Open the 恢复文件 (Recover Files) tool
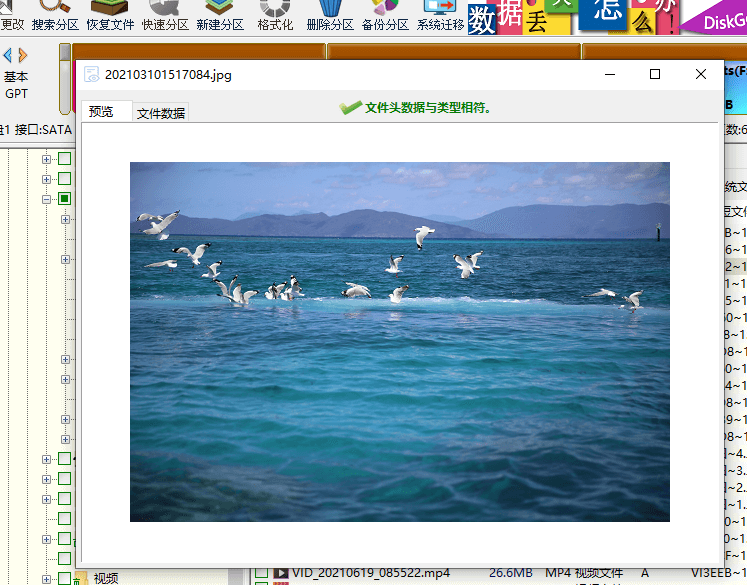Screen dimensions: 747x585 pyautogui.click(x=110, y=16)
